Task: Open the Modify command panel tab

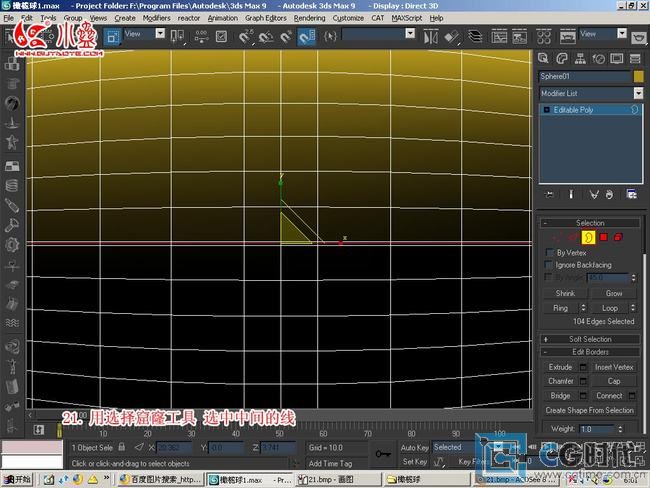Action: (x=562, y=59)
